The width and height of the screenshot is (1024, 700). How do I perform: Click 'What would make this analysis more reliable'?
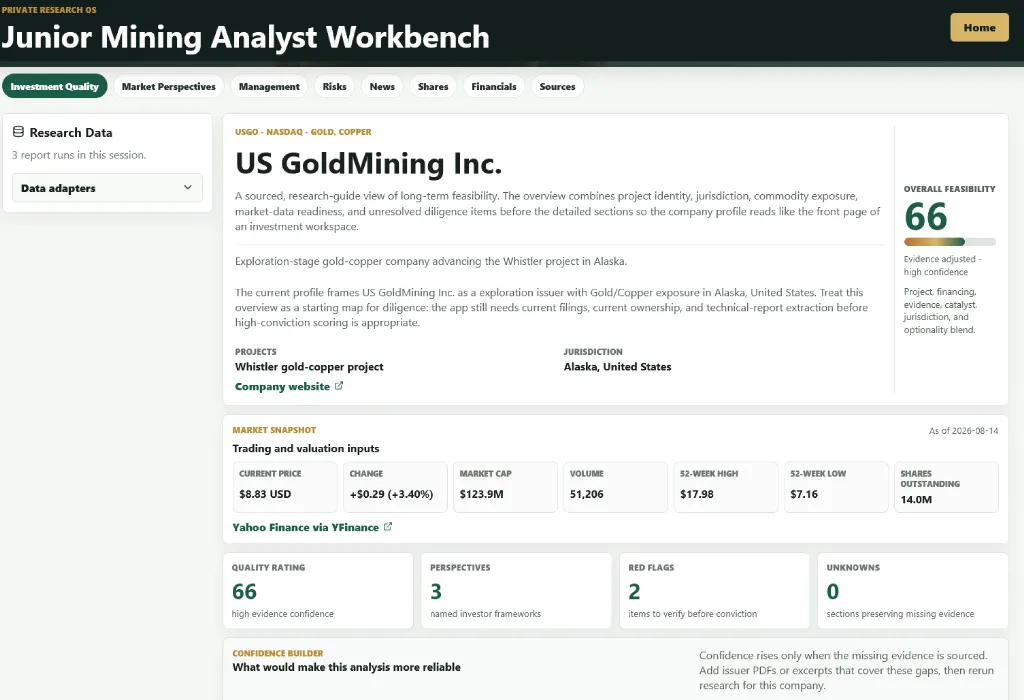click(346, 667)
